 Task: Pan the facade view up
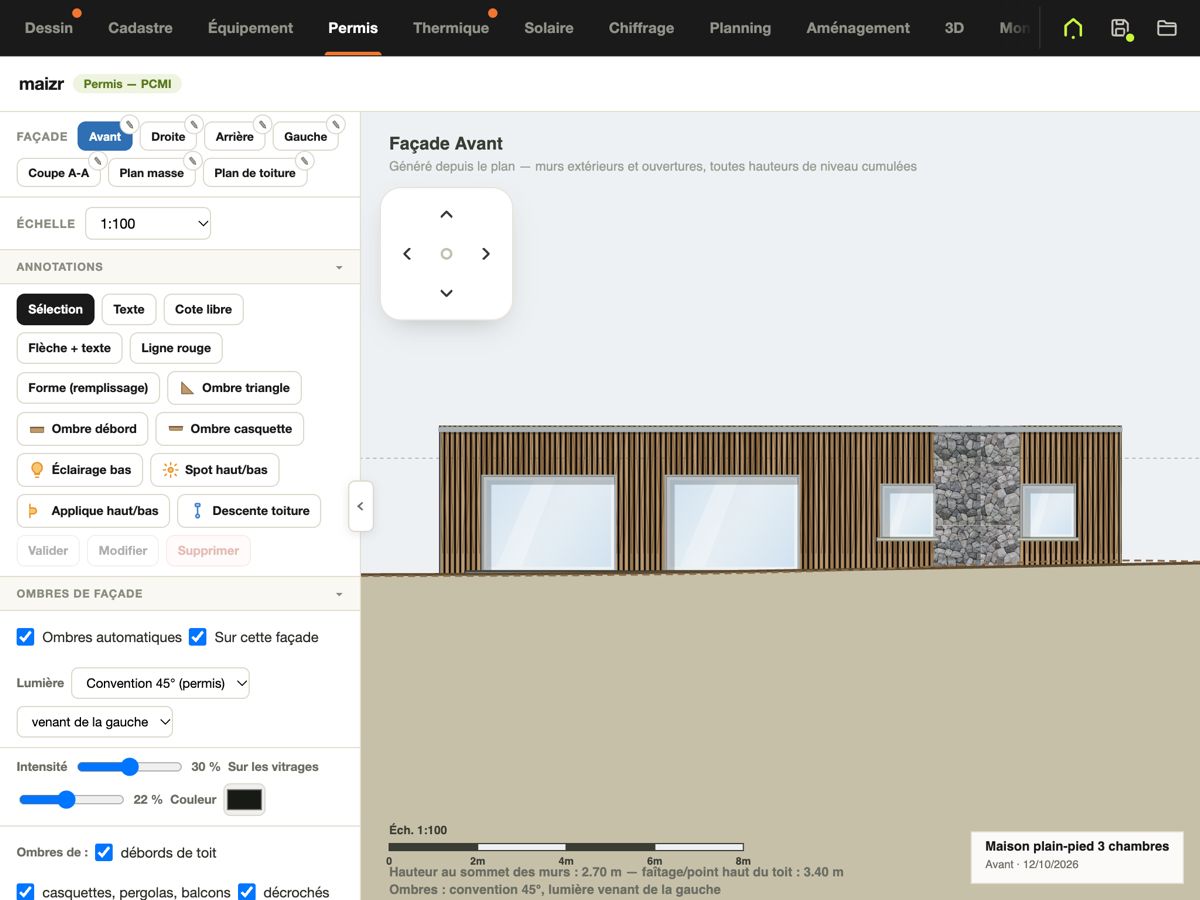447,215
